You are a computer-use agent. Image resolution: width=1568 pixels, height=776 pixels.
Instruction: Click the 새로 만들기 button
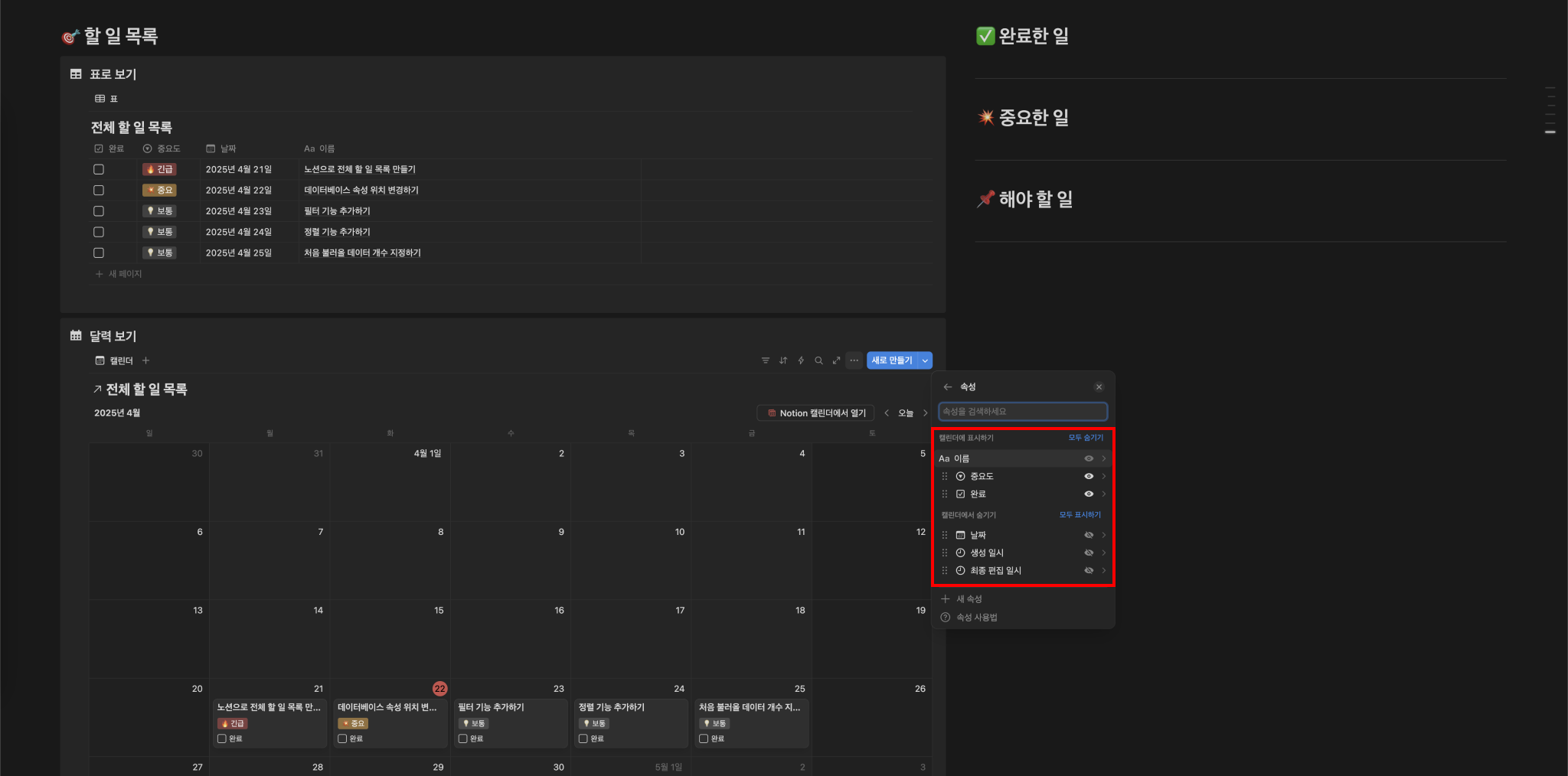pos(892,360)
